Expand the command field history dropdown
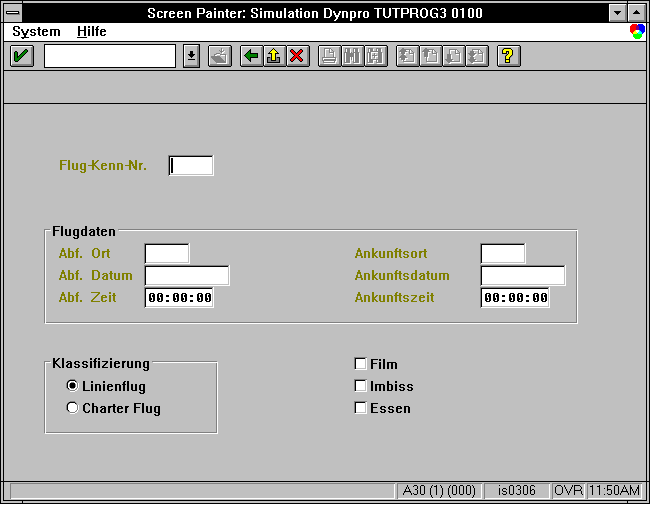Viewport: 652px width, 505px height. click(191, 56)
